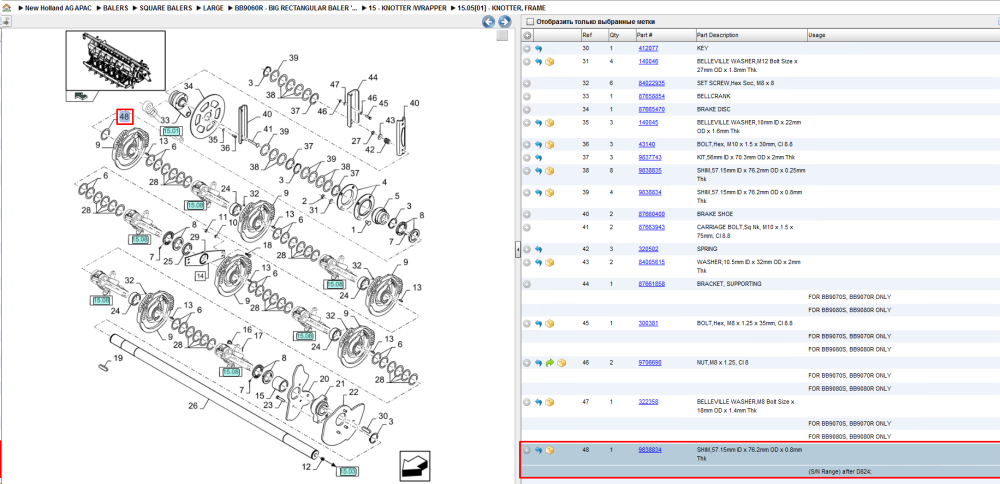The height and width of the screenshot is (484, 1000).
Task: Click the yellow box icon in row 46
Action: coord(561,363)
